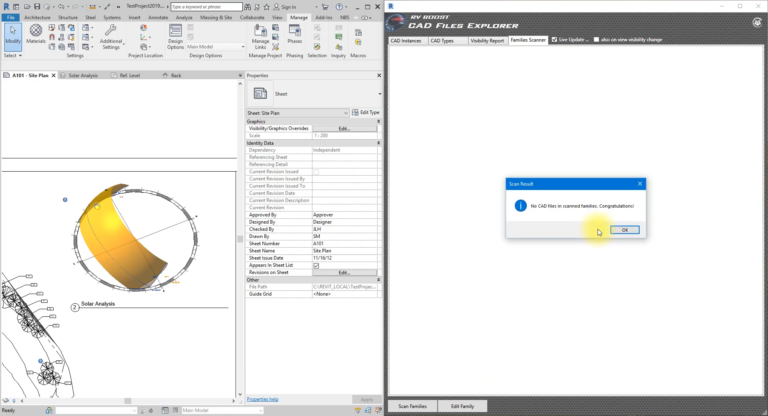Click the Revit R application logo
Image resolution: width=768 pixels, height=416 pixels.
pos(6,7)
